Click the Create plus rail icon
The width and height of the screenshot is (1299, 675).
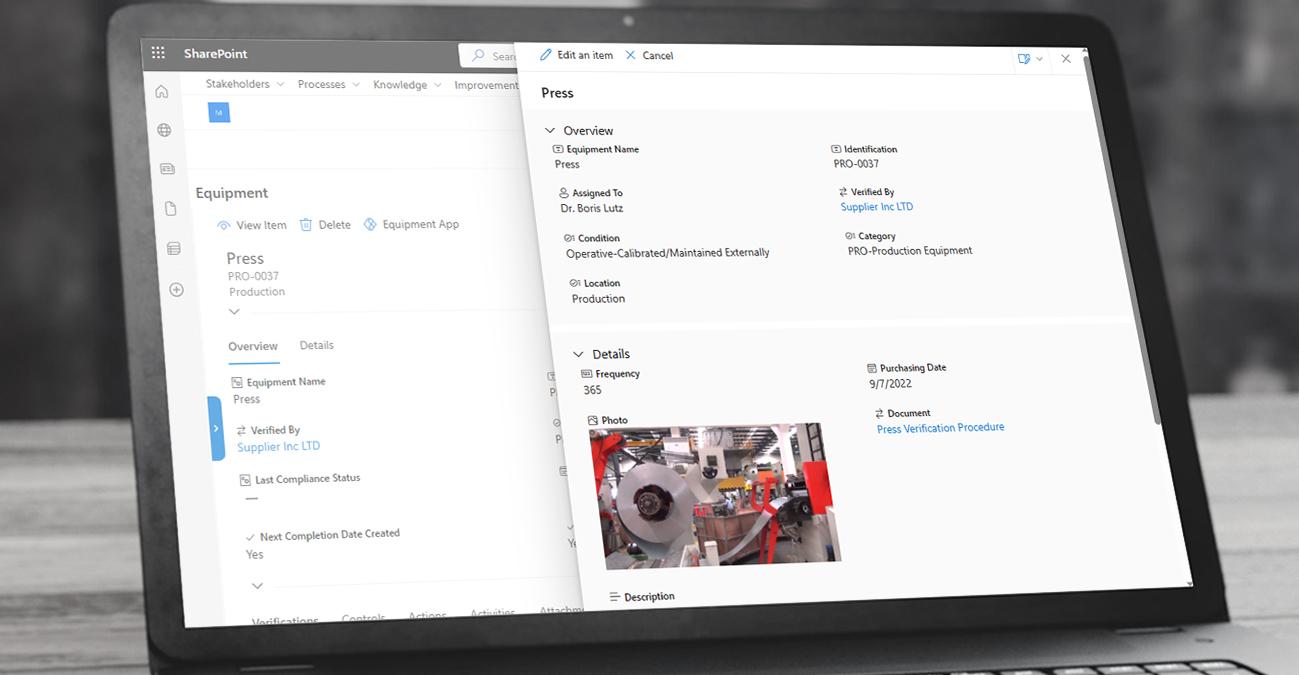point(176,290)
